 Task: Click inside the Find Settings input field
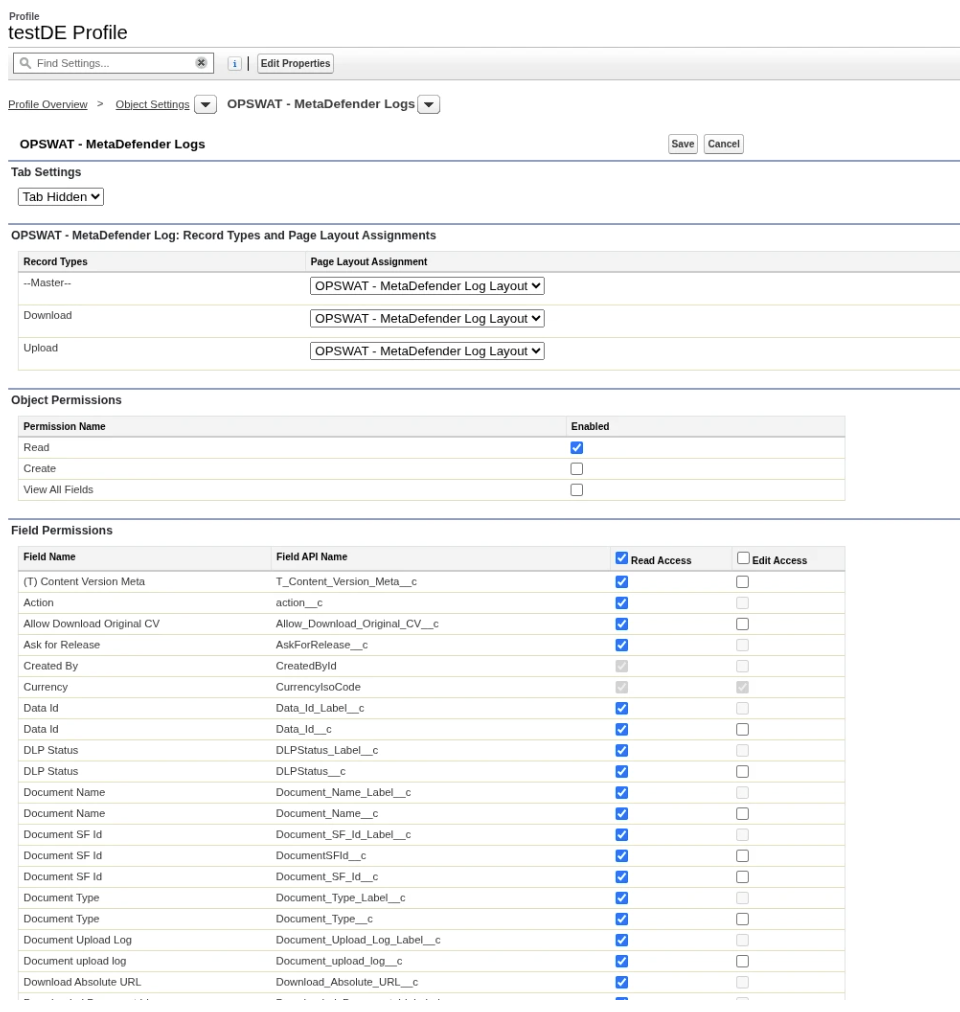pyautogui.click(x=110, y=63)
